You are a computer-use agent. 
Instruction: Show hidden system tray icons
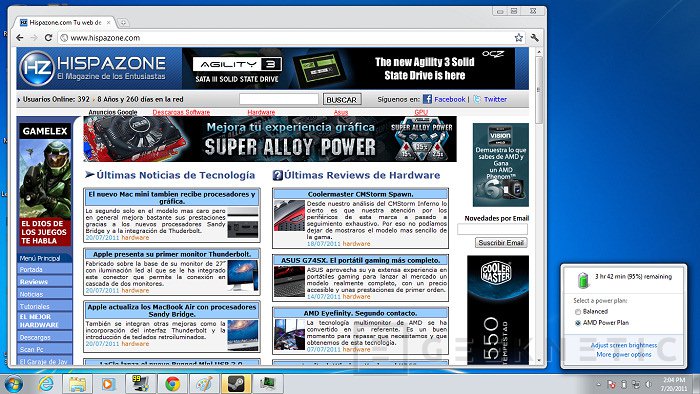pyautogui.click(x=599, y=384)
